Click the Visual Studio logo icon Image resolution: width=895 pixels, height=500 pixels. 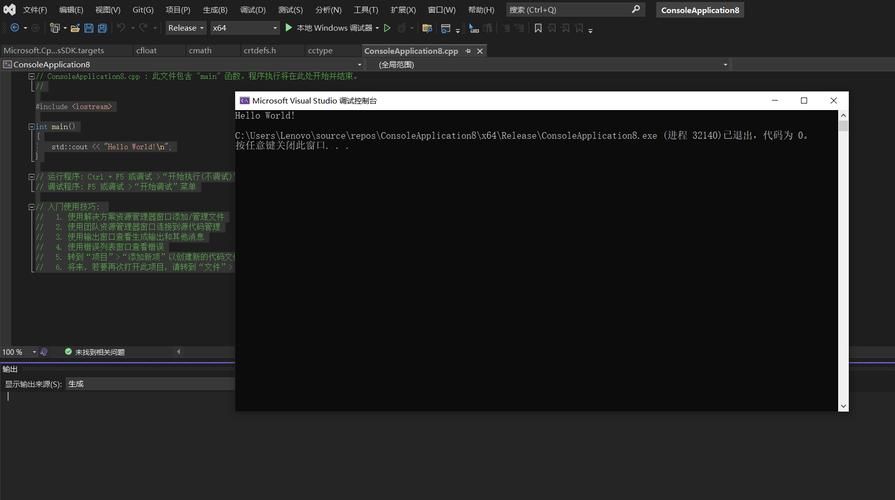[x=9, y=10]
